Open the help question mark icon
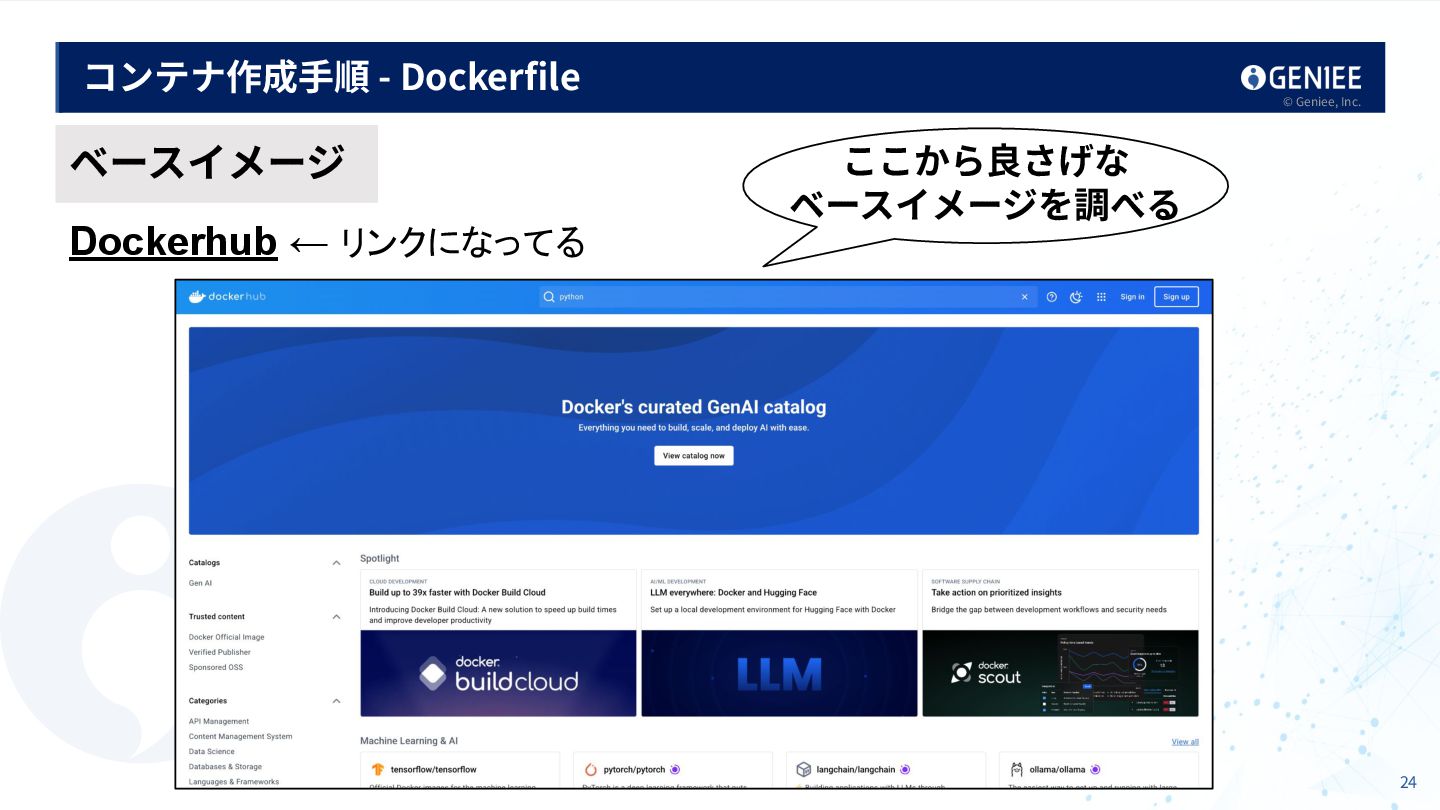This screenshot has height=810, width=1440. 1052,297
